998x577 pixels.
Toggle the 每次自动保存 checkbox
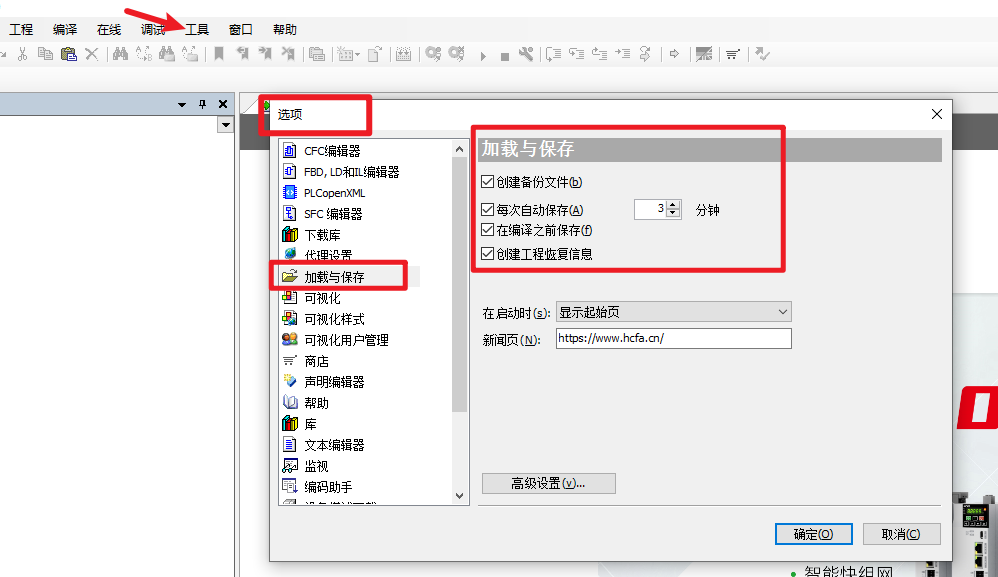[x=488, y=210]
